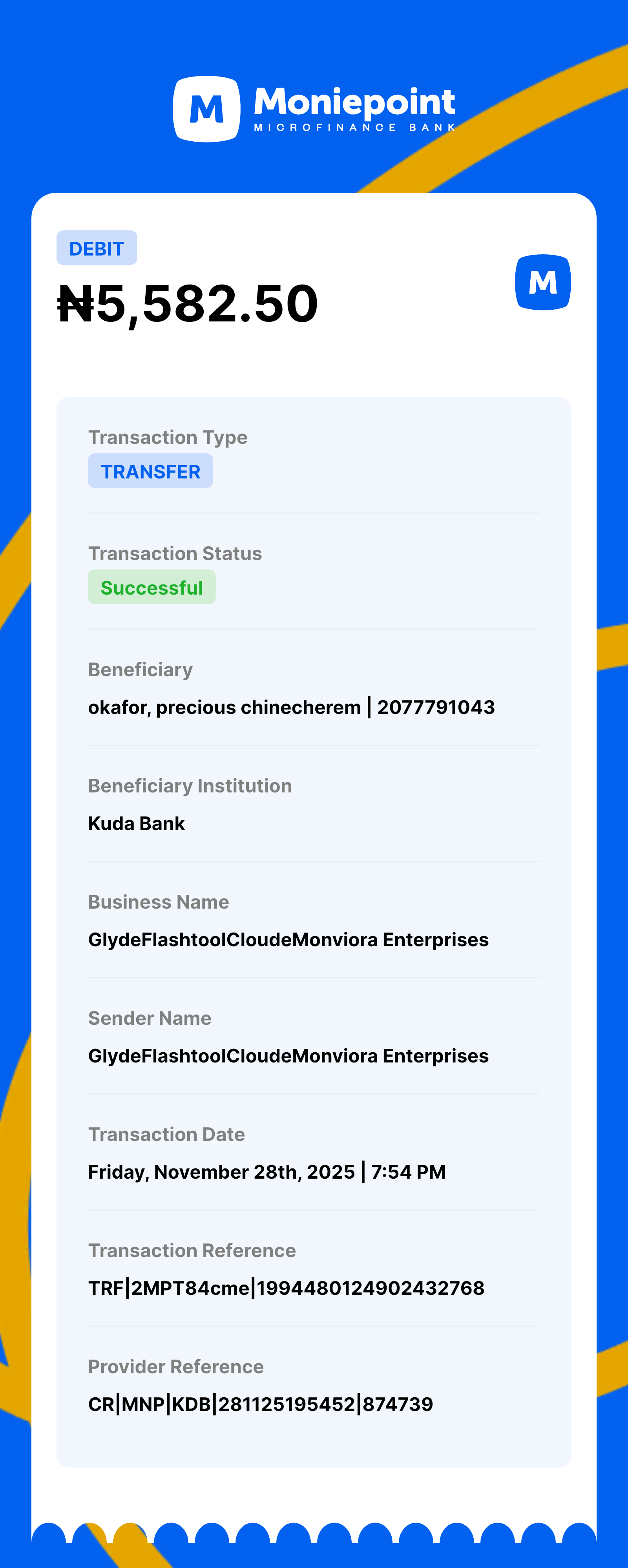Select the Transaction Reference TRF code
This screenshot has height=1568, width=628.
[x=286, y=1288]
